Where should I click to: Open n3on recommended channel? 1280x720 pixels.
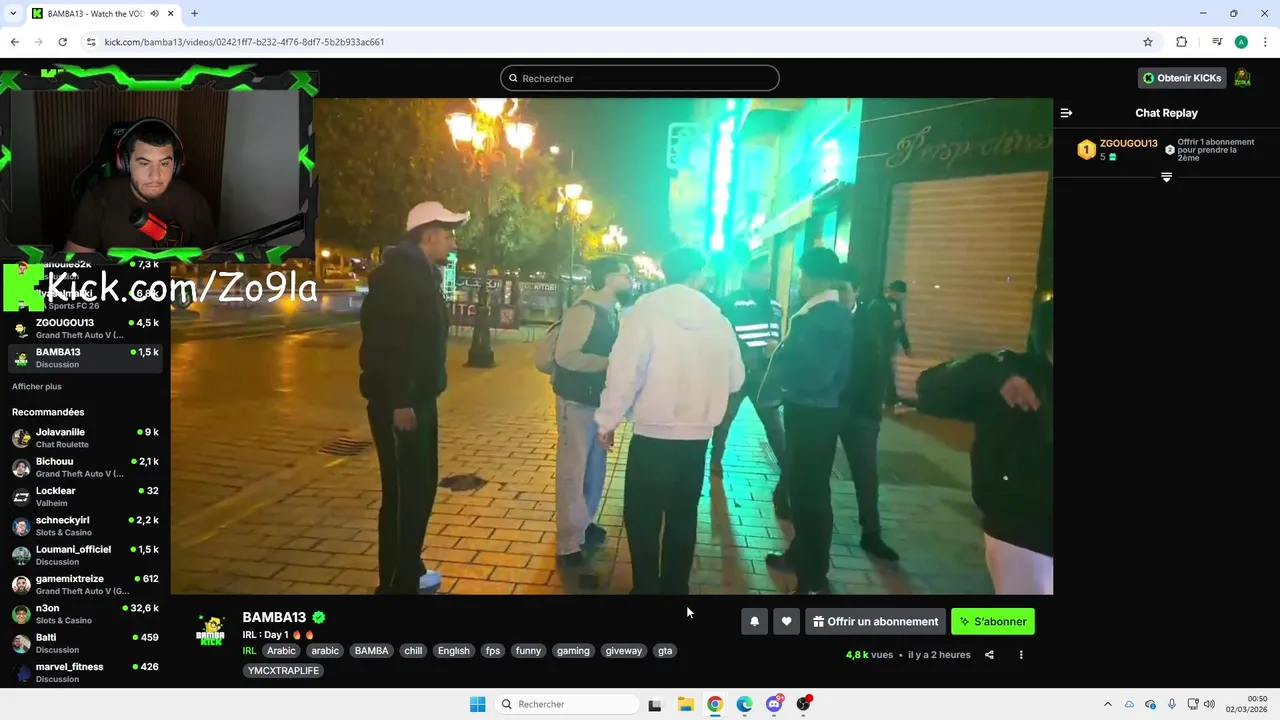pyautogui.click(x=85, y=614)
